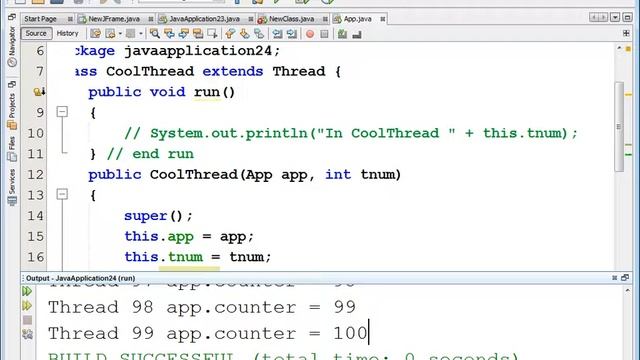
Task: Open the Services side panel
Action: coord(12,187)
